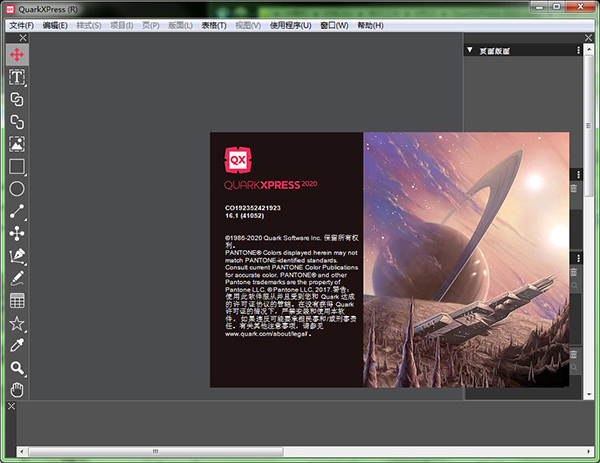The height and width of the screenshot is (463, 600).
Task: Select the Pan hand tool
Action: (x=17, y=390)
